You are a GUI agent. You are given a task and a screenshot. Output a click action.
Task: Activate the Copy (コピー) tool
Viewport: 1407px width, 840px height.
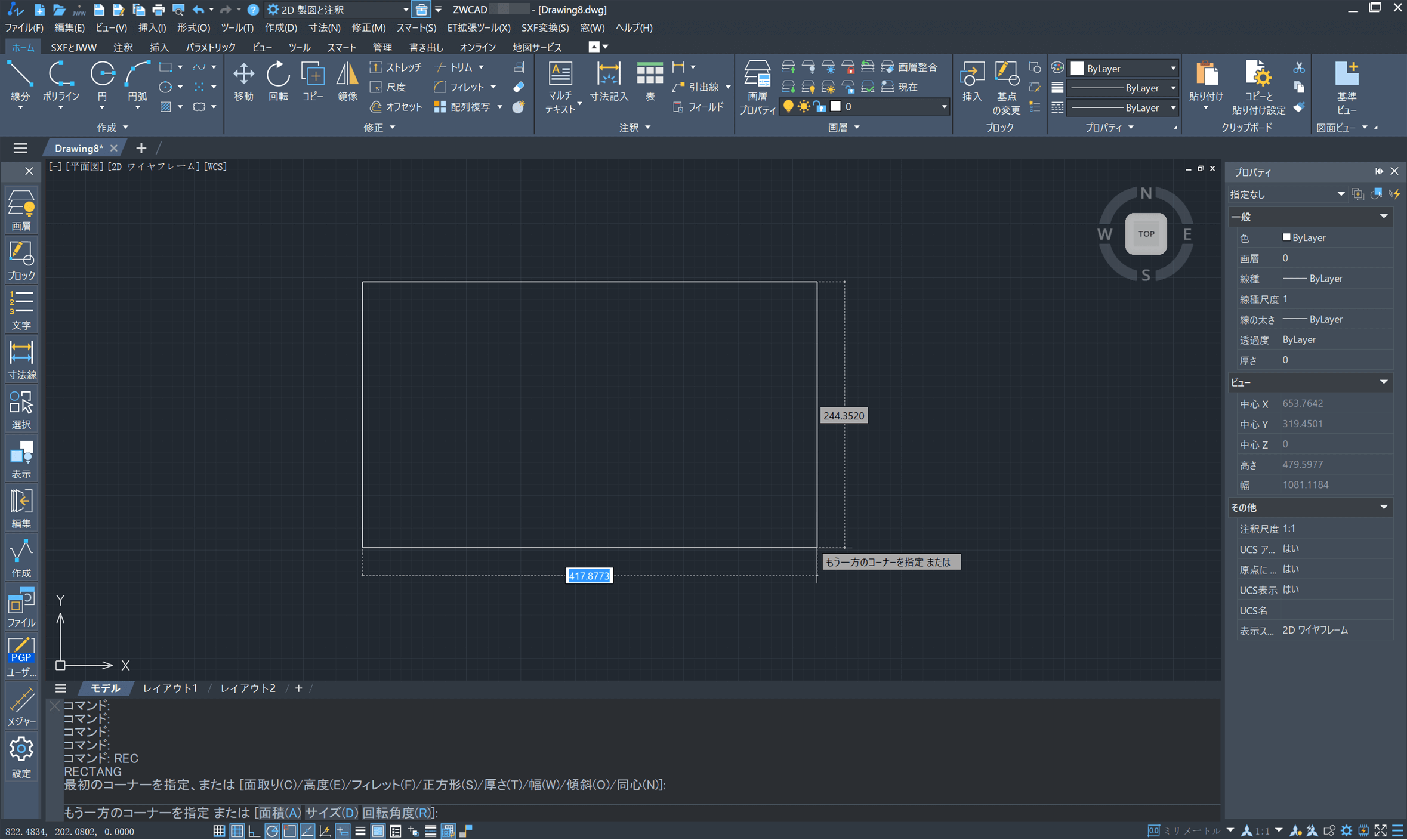tap(313, 81)
